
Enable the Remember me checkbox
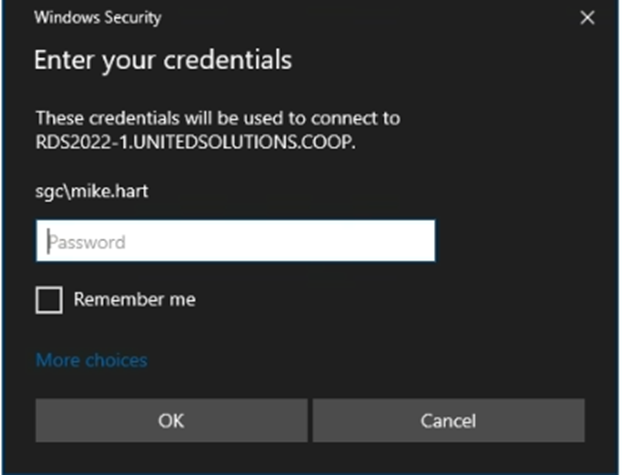[x=49, y=299]
